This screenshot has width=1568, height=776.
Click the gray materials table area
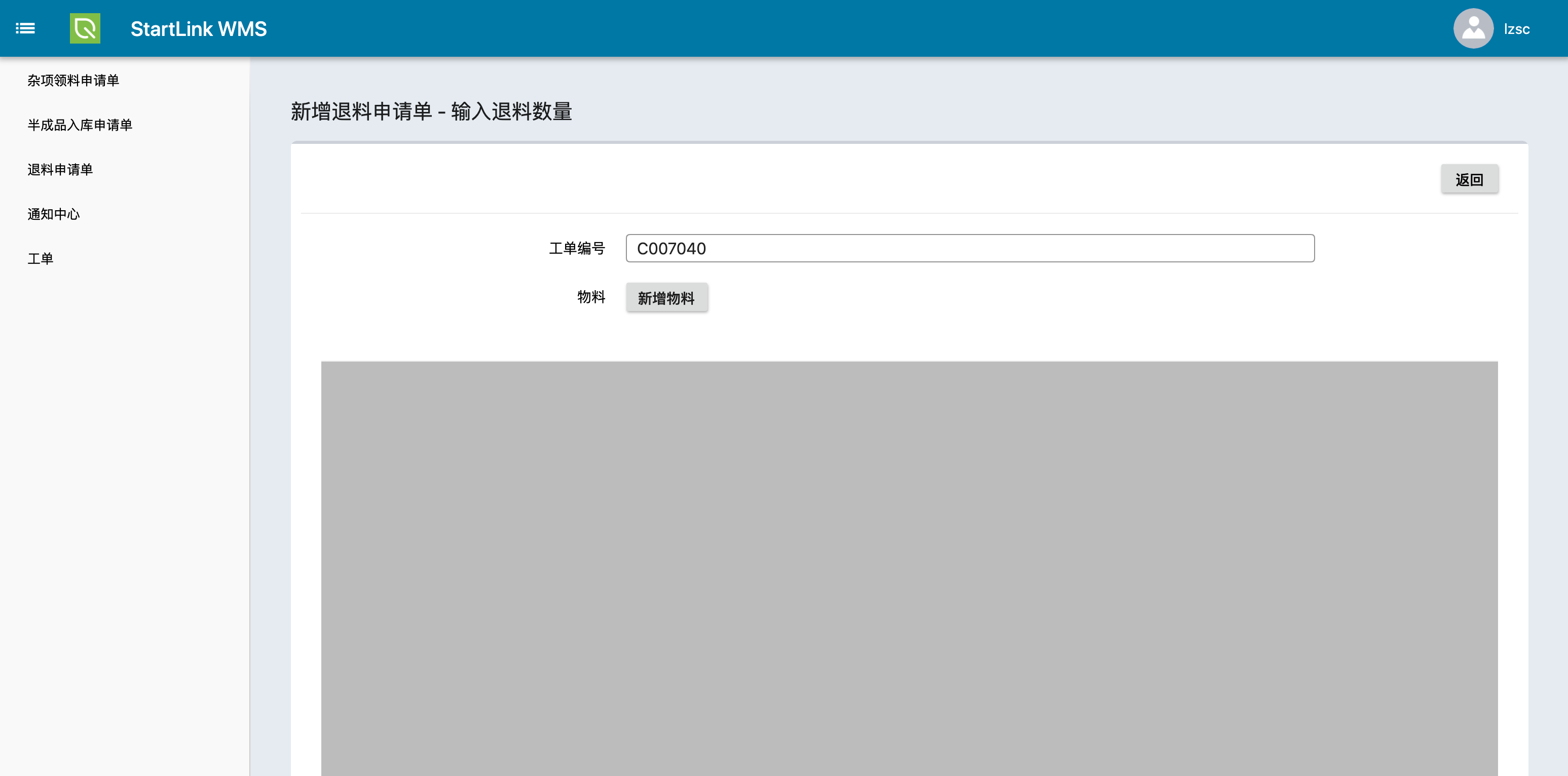(x=909, y=568)
